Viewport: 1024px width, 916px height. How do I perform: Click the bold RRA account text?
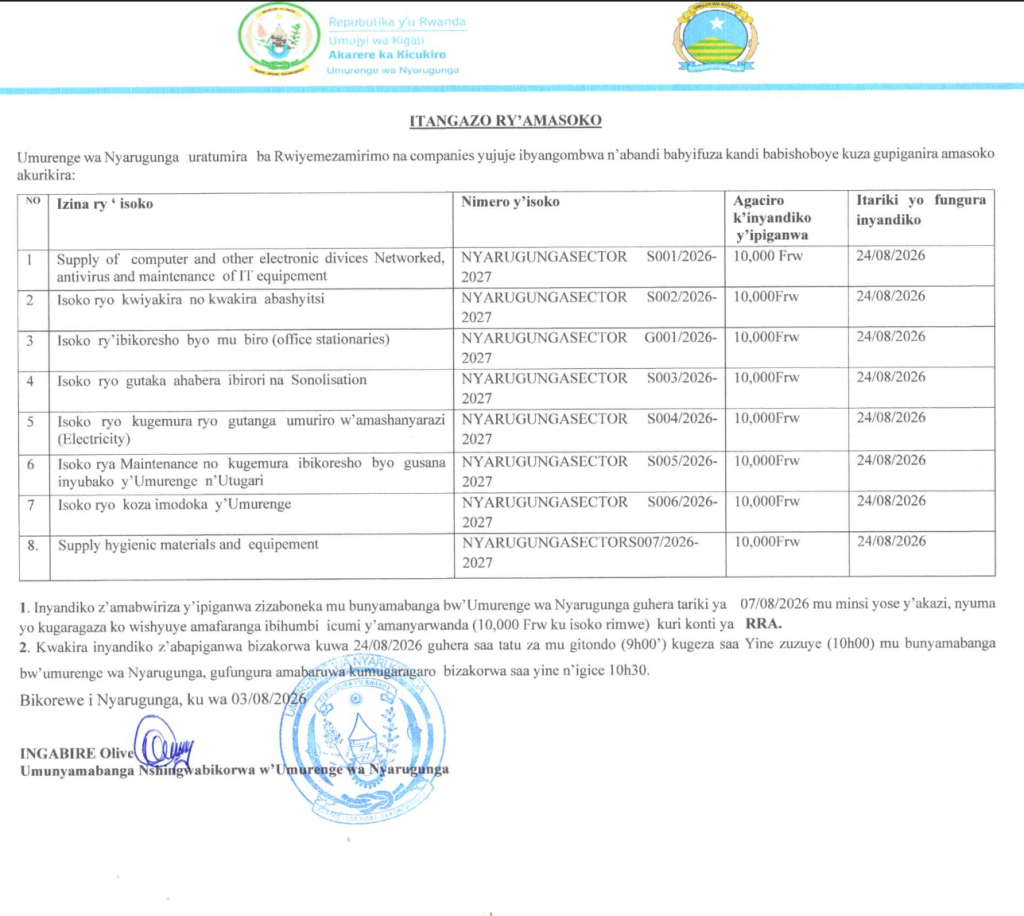pyautogui.click(x=763, y=624)
